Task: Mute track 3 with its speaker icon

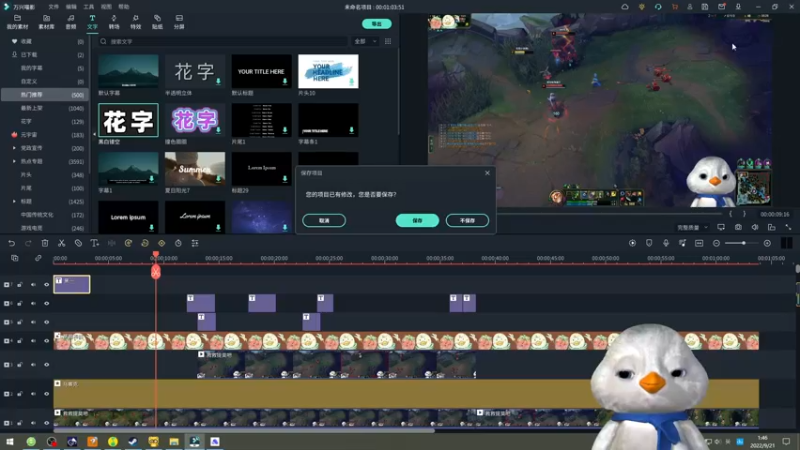Action: point(33,365)
